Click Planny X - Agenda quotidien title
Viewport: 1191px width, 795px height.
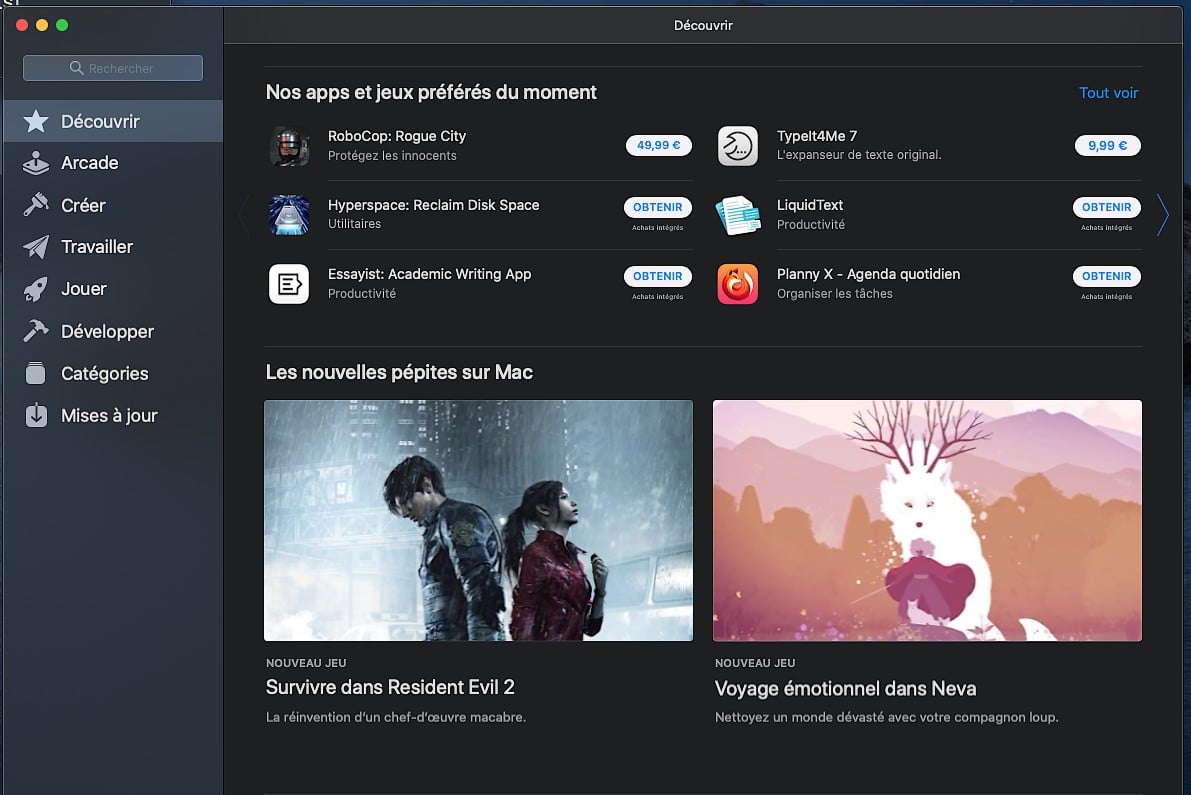(868, 274)
